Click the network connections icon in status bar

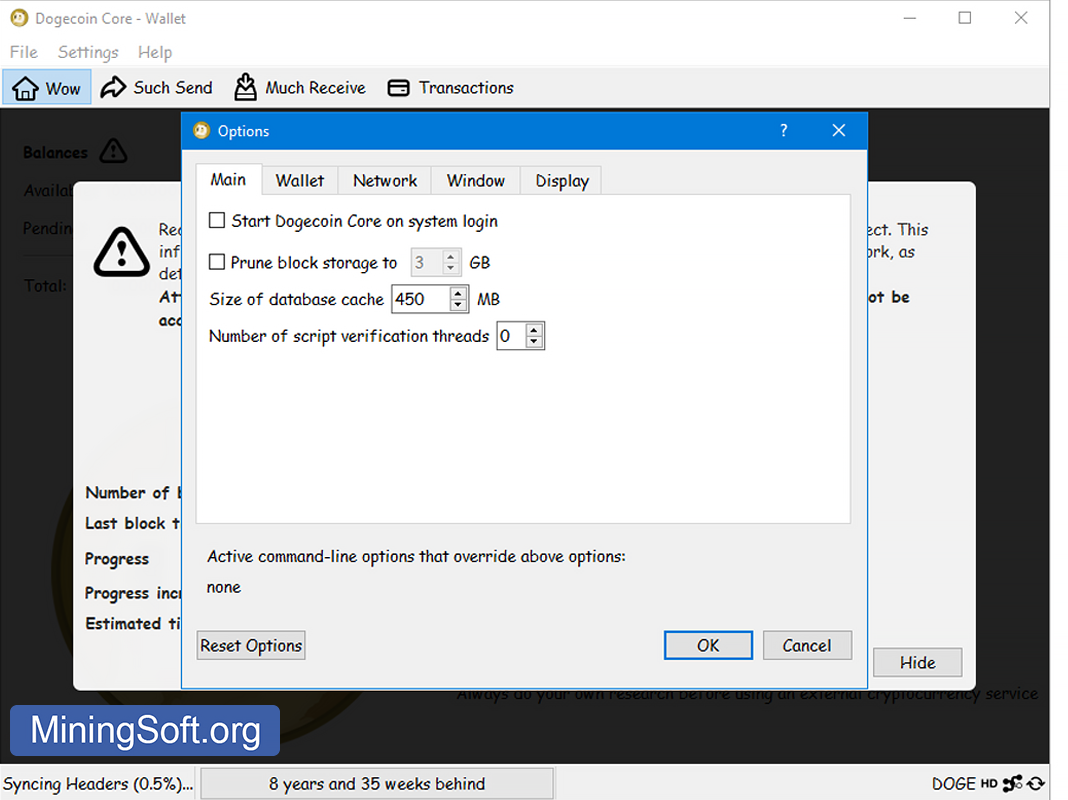tap(1012, 784)
